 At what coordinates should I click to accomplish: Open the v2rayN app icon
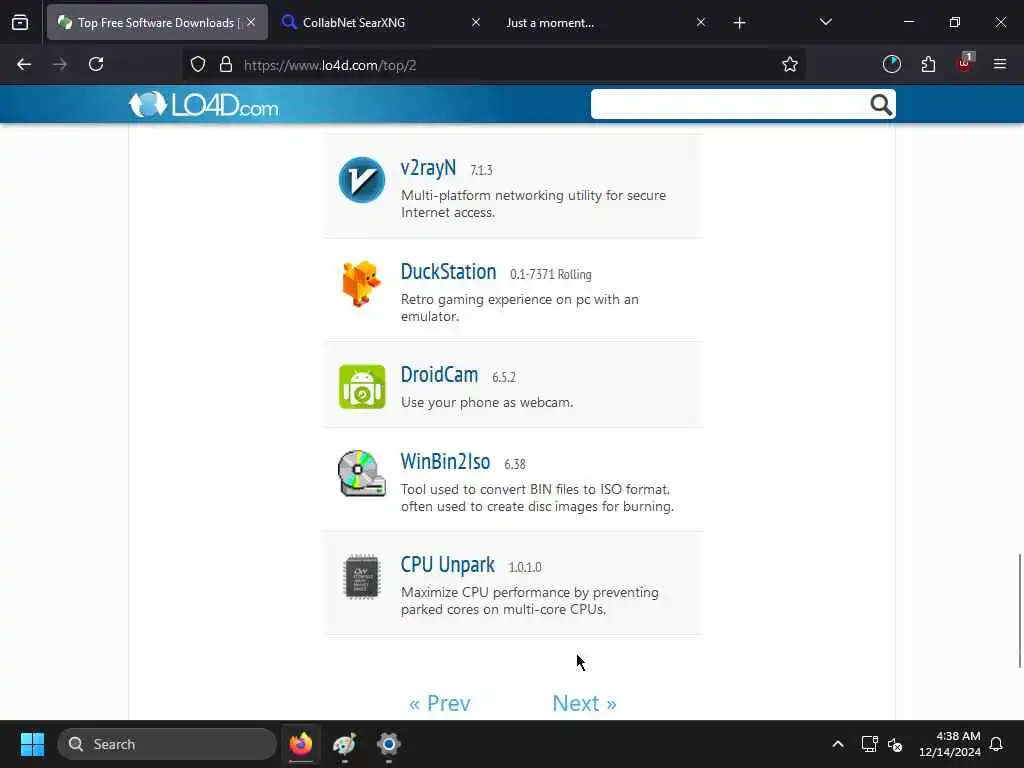pyautogui.click(x=362, y=180)
